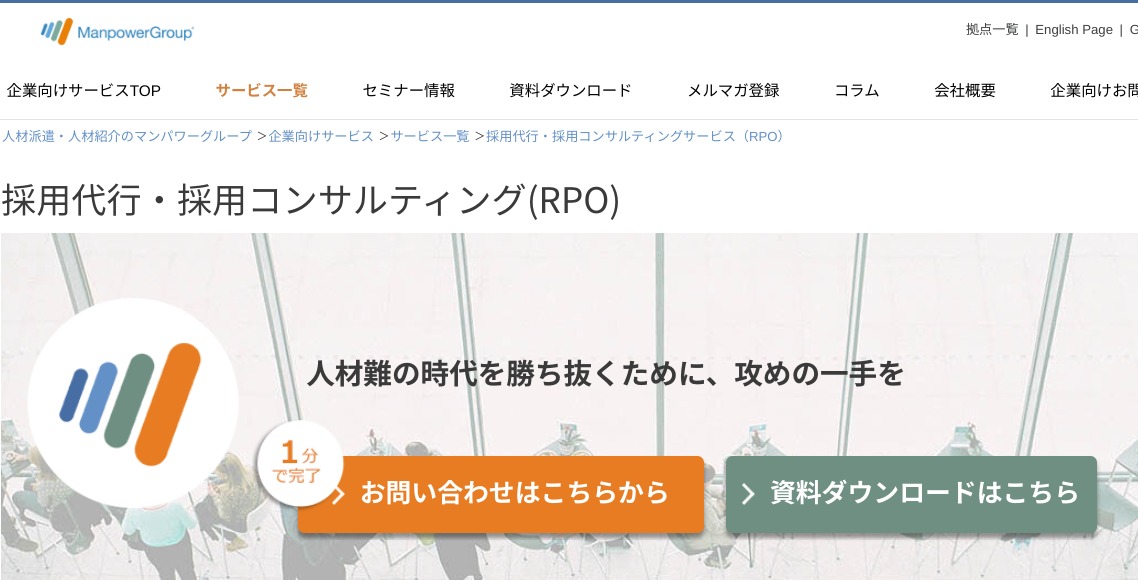Click page heading 採用代行・採用コンサルティング(RPO)

pos(311,200)
